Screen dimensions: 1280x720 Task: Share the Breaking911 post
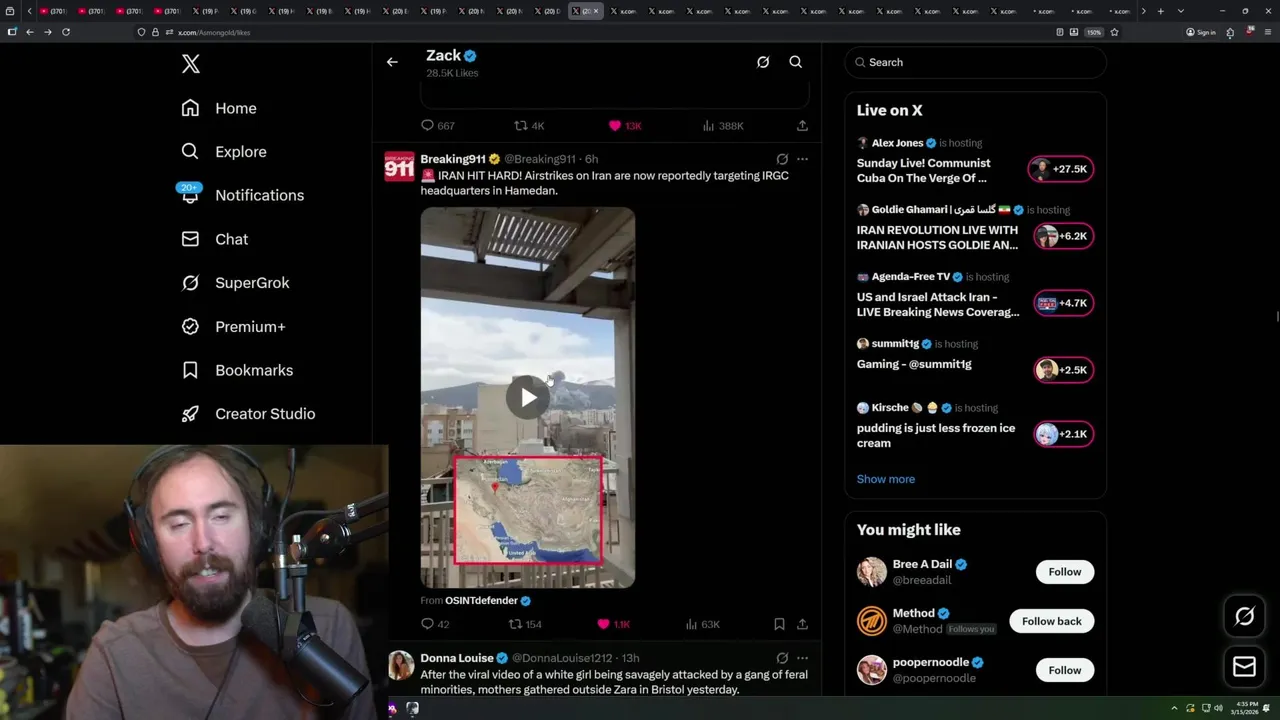pos(802,624)
